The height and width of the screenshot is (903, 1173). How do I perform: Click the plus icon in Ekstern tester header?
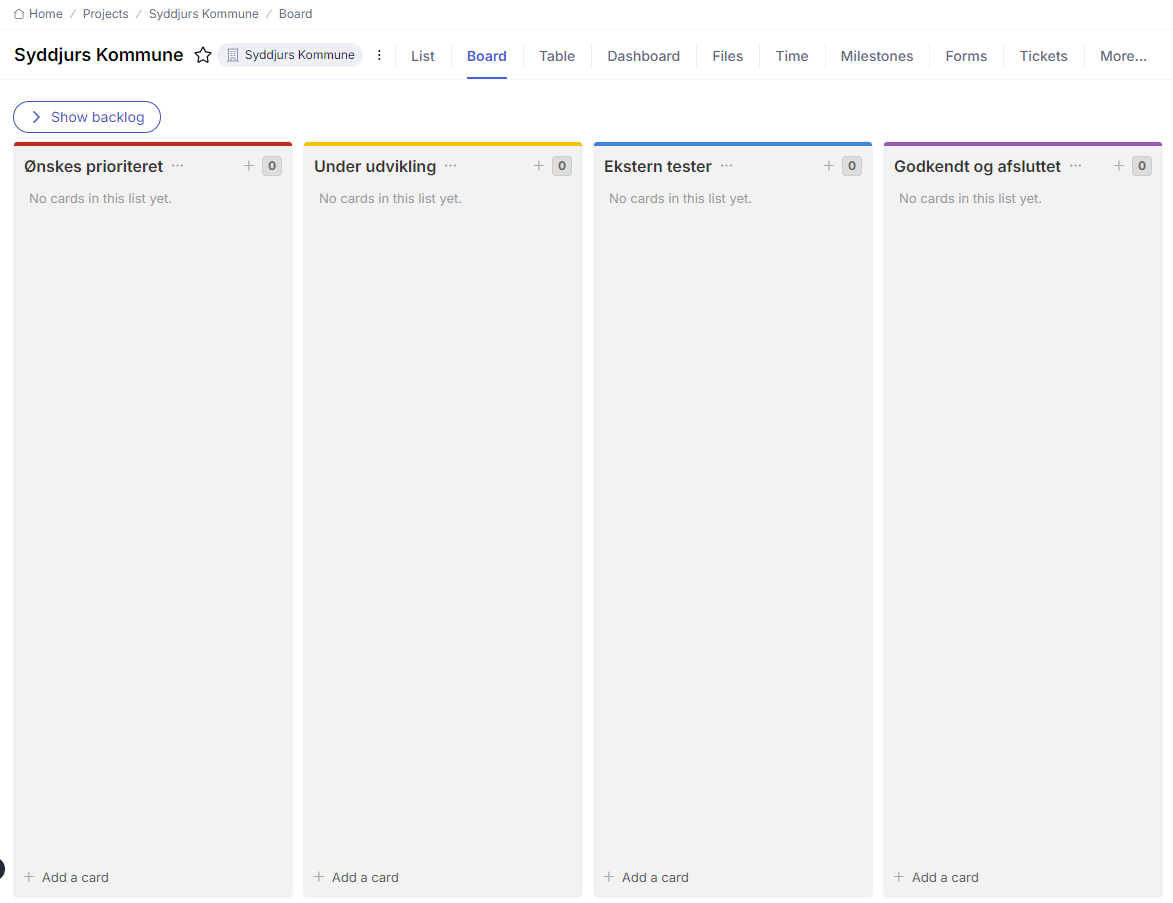[x=829, y=166]
